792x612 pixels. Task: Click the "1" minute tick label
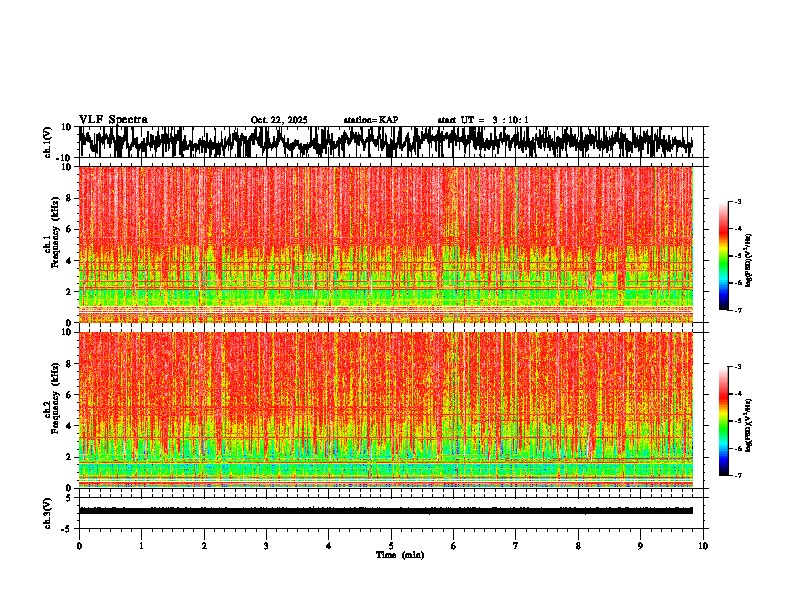141,546
